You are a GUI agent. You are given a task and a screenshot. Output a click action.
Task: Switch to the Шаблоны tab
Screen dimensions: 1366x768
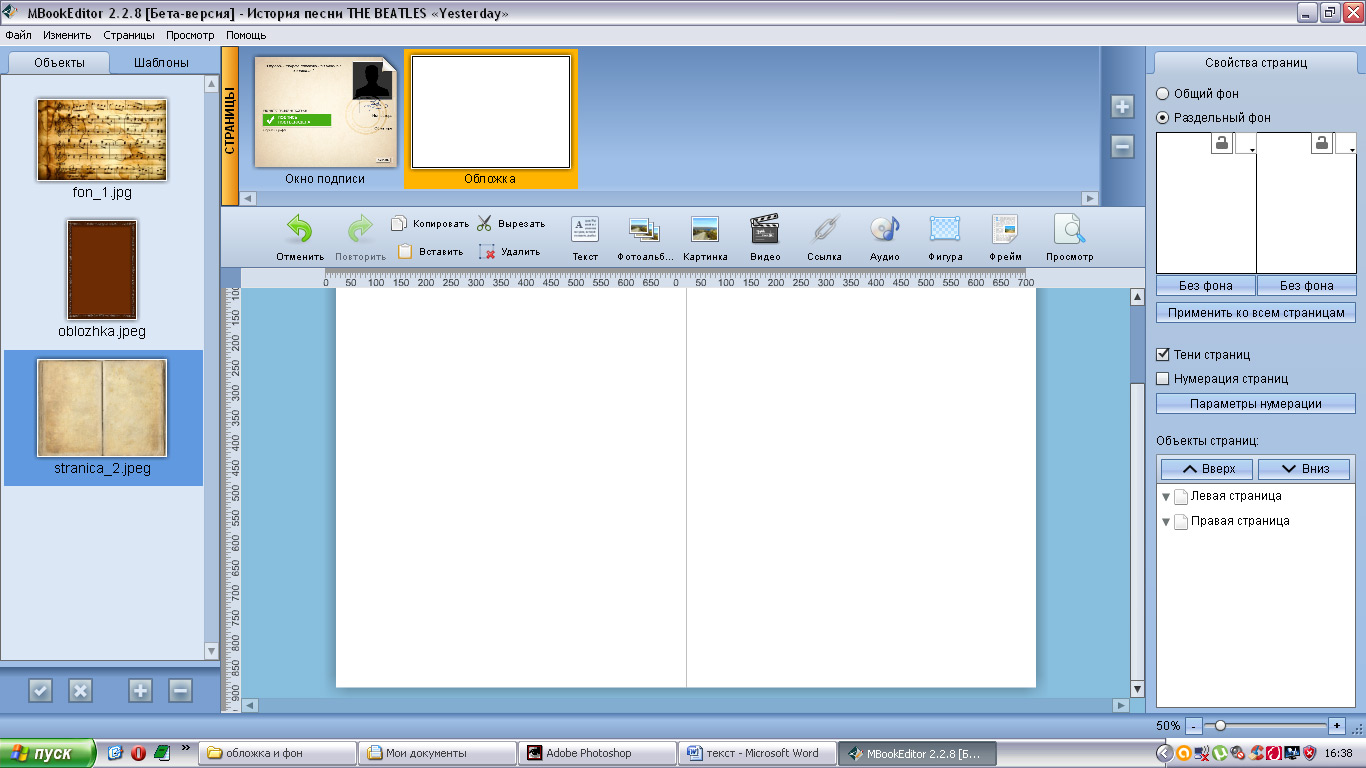(x=162, y=62)
